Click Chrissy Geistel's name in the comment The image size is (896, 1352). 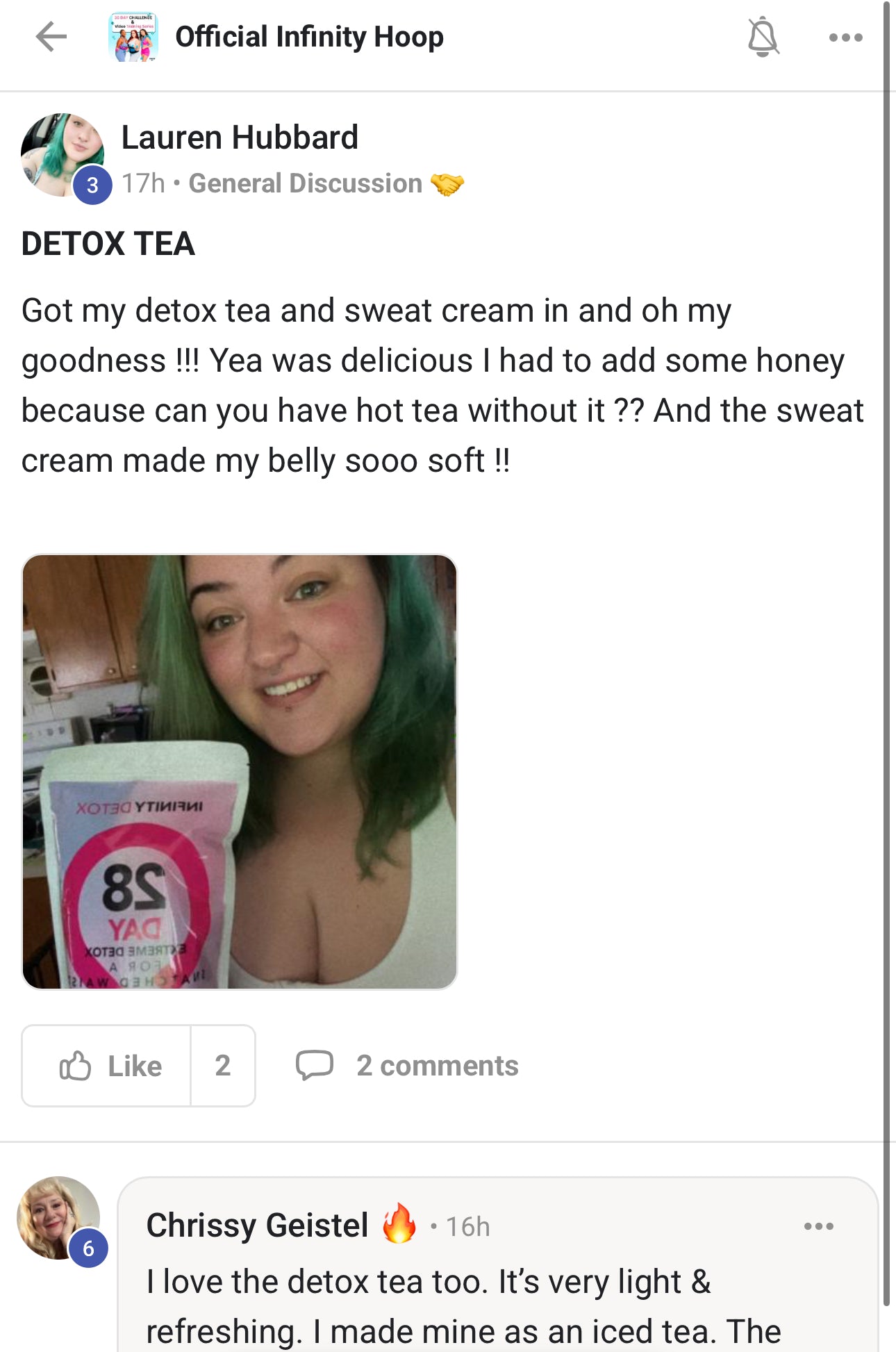tap(257, 1225)
